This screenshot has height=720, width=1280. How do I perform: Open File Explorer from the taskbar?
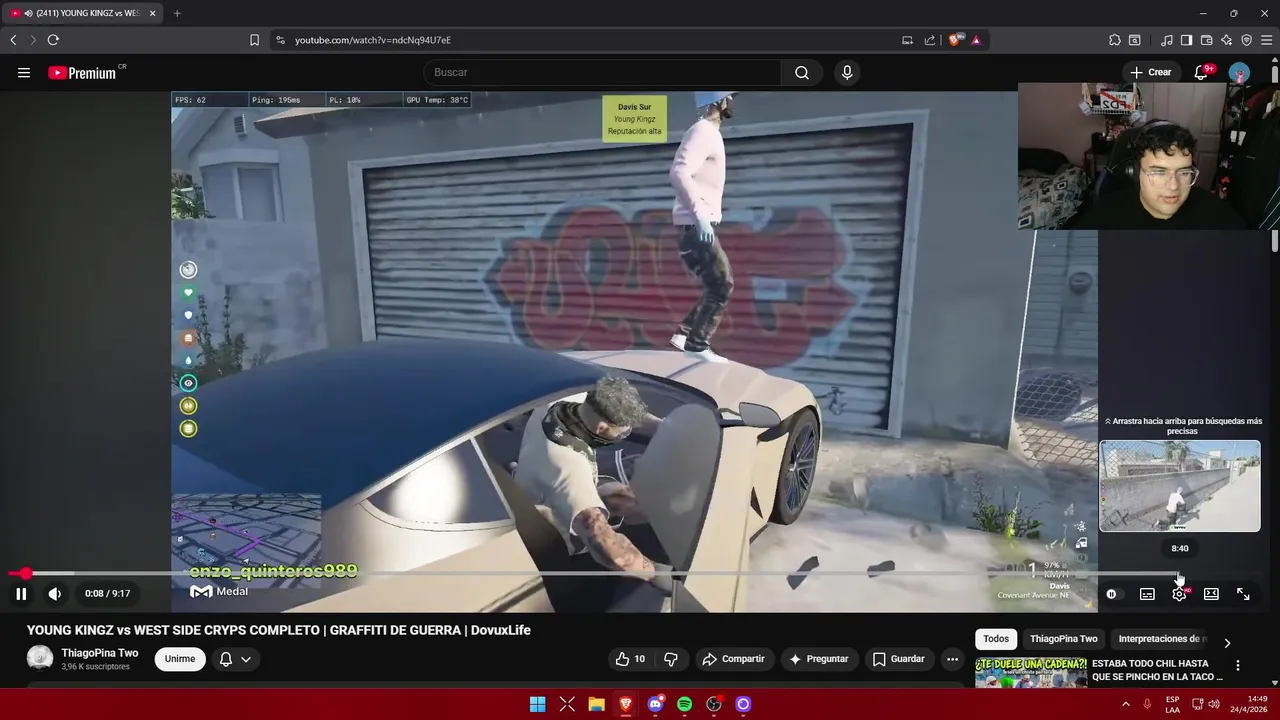(596, 704)
